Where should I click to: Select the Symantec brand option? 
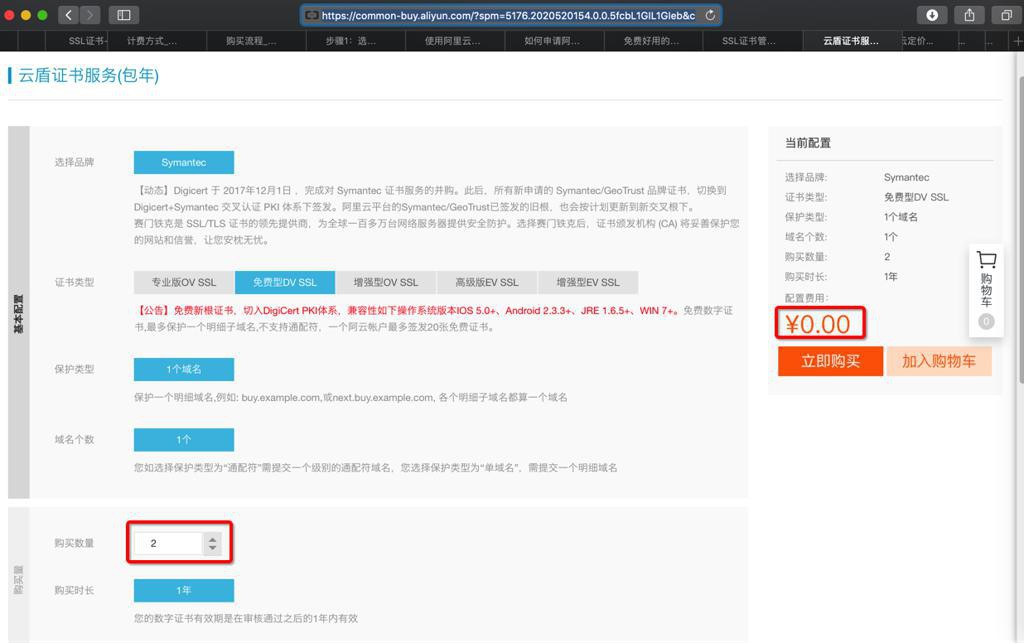(x=184, y=163)
